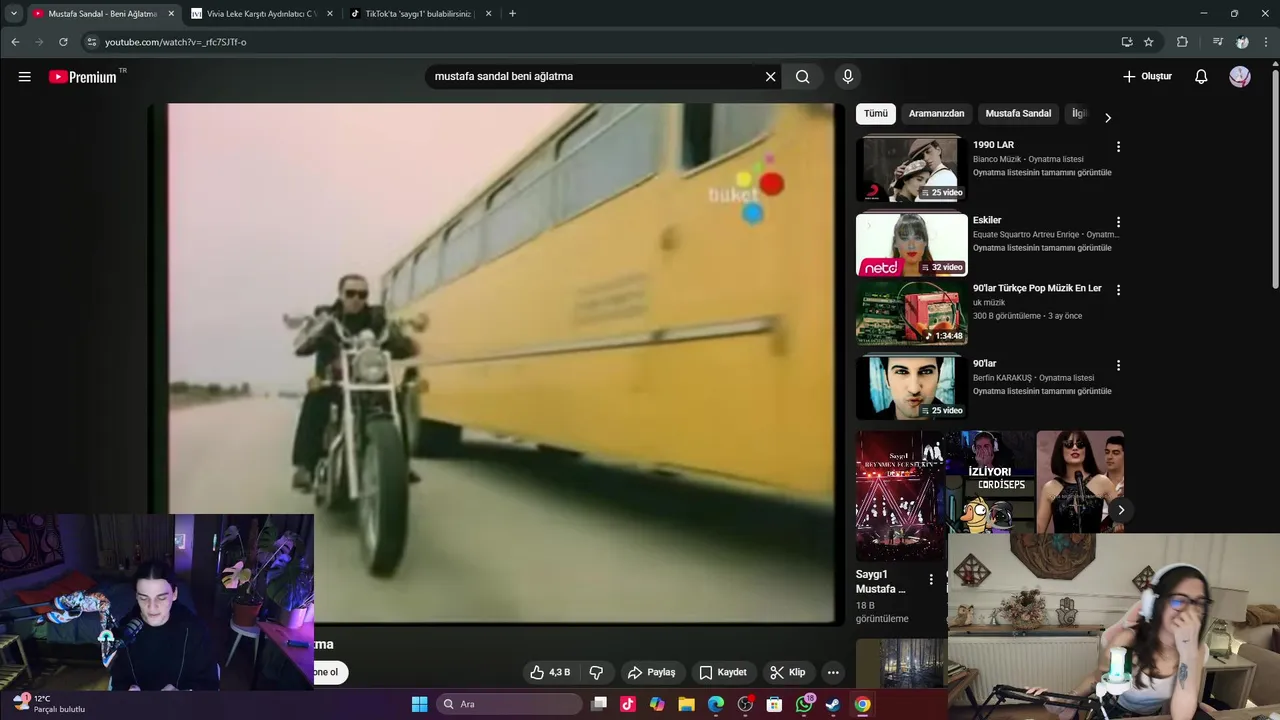This screenshot has width=1280, height=720.
Task: Open more actions (three dots) under the video
Action: (833, 672)
